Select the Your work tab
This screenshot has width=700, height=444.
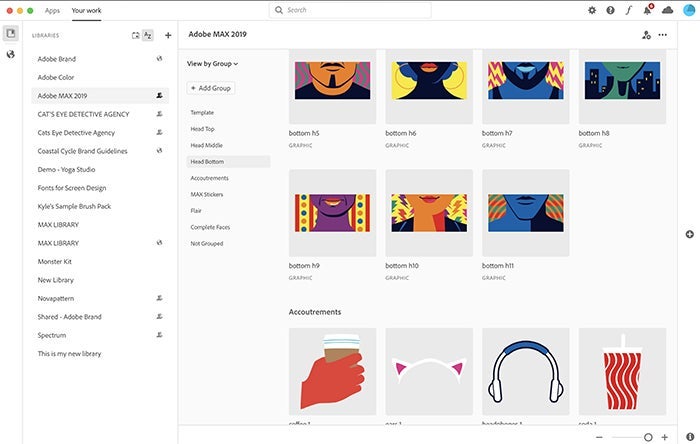(x=86, y=10)
